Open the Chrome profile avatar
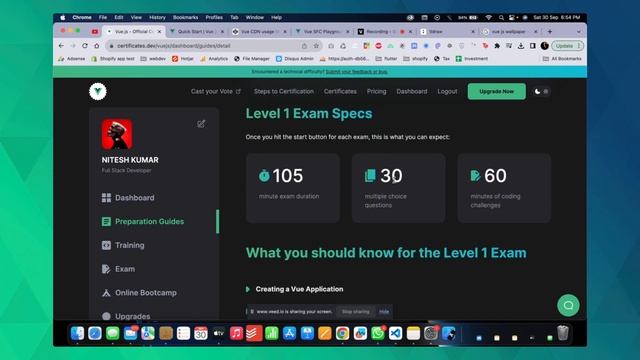 coord(544,46)
